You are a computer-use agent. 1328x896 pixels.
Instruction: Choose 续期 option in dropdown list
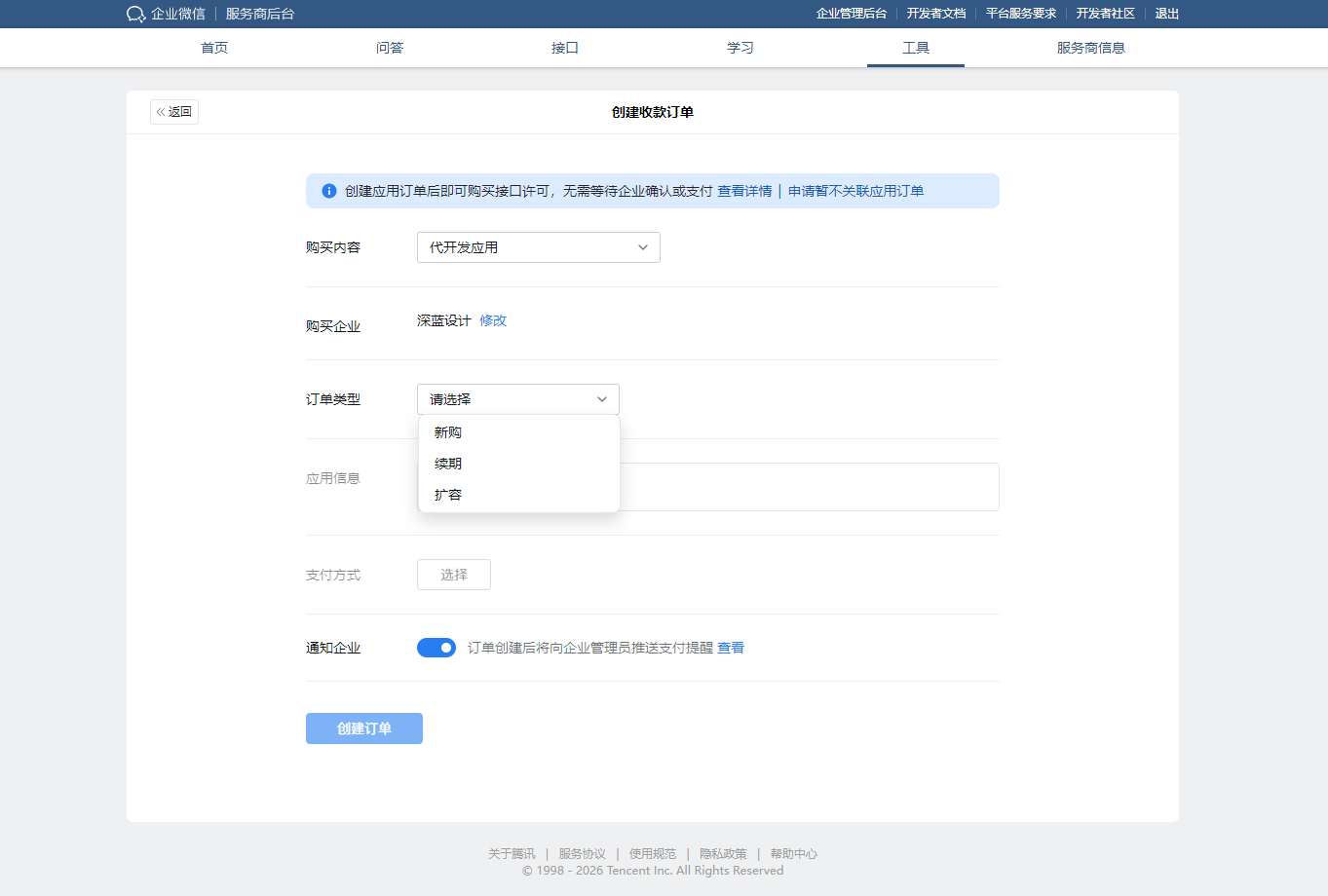click(x=448, y=464)
